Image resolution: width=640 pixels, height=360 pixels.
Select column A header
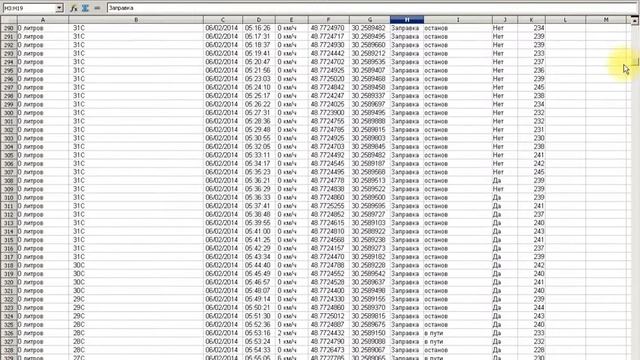click(x=43, y=20)
